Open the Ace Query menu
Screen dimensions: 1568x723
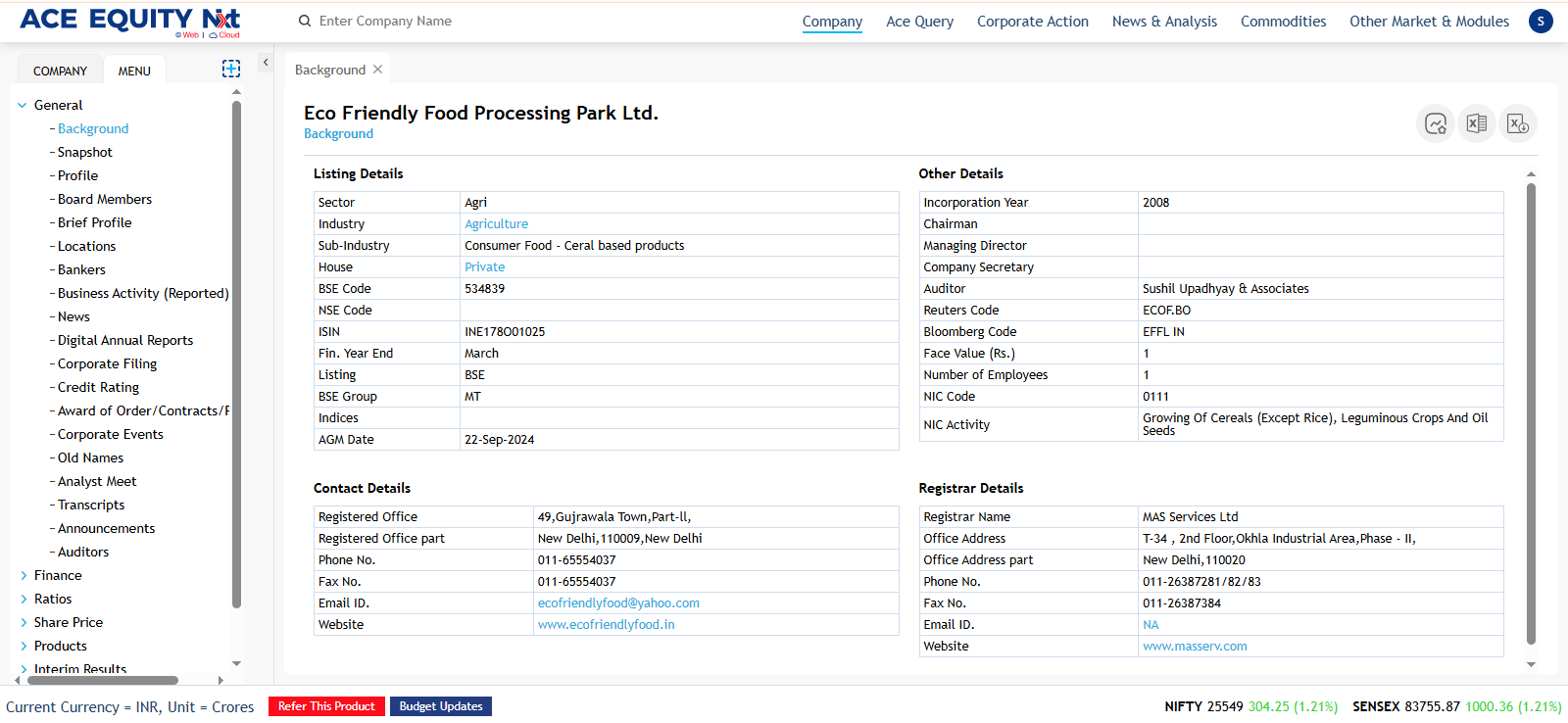pos(919,22)
